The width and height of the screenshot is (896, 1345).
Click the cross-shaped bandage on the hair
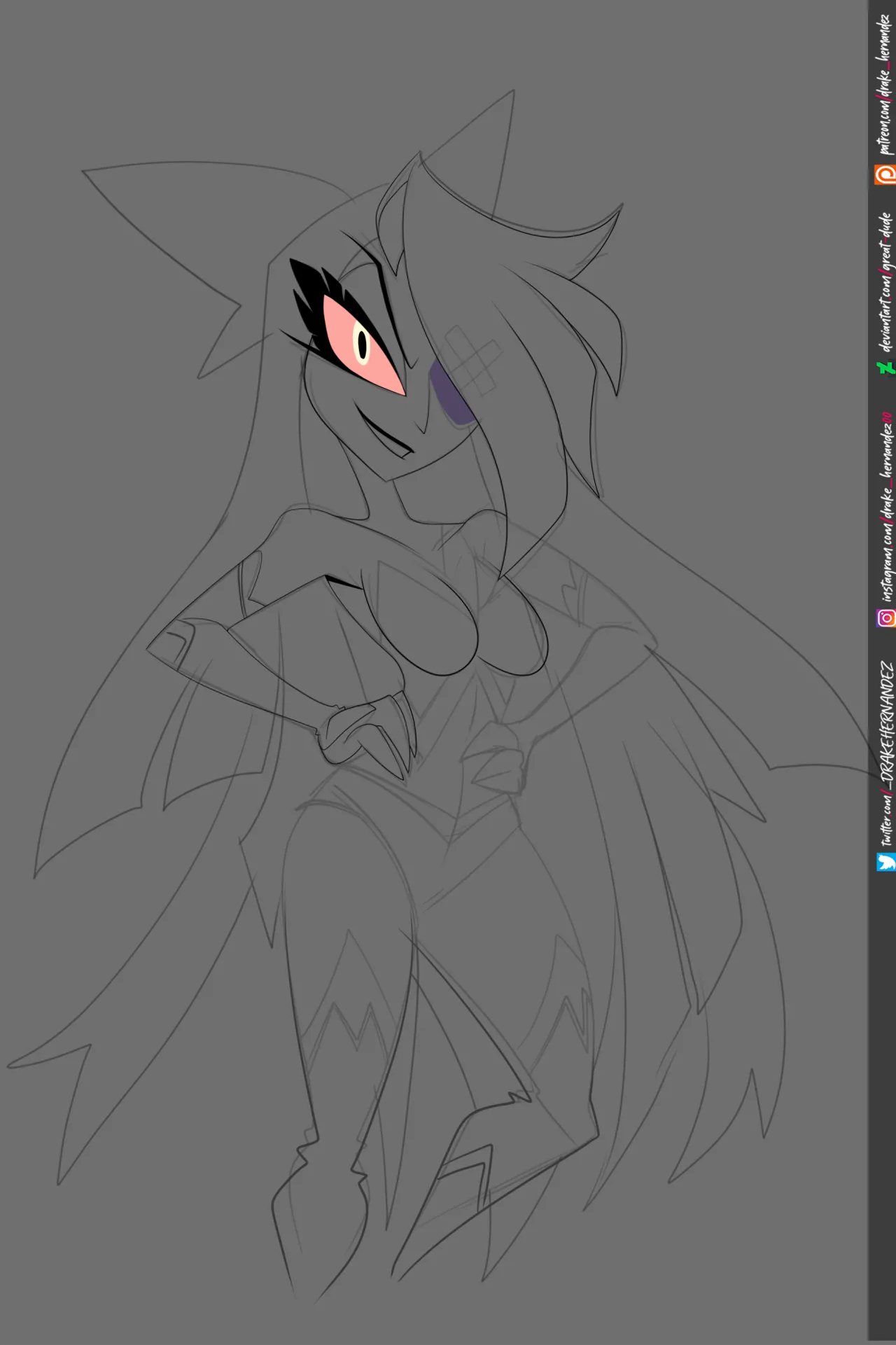[x=474, y=359]
